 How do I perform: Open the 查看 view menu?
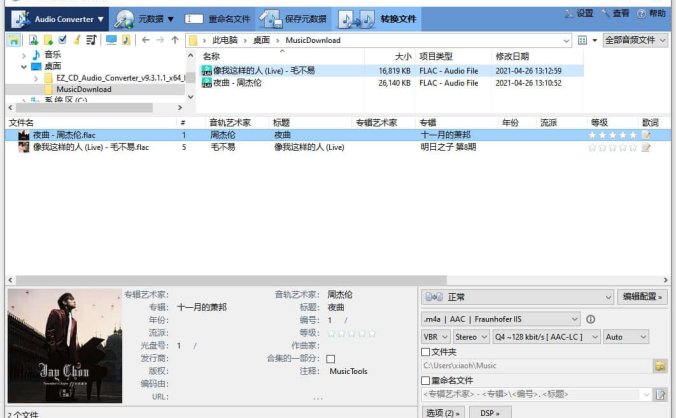[x=615, y=13]
